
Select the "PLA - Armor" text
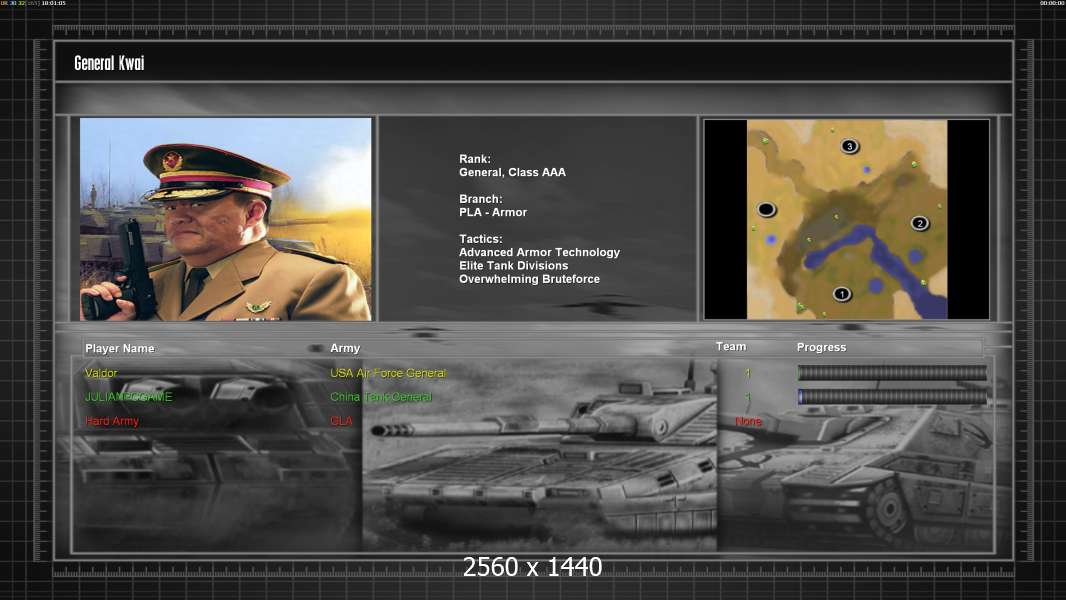click(493, 213)
